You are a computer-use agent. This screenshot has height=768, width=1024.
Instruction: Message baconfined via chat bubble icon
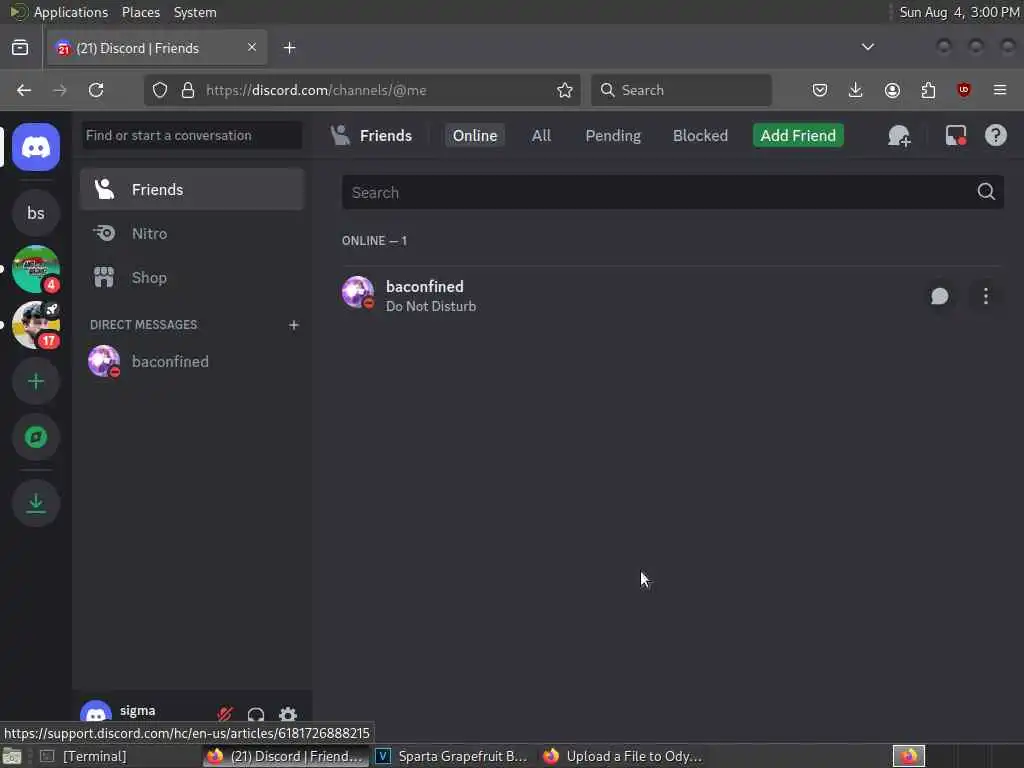[x=939, y=296]
